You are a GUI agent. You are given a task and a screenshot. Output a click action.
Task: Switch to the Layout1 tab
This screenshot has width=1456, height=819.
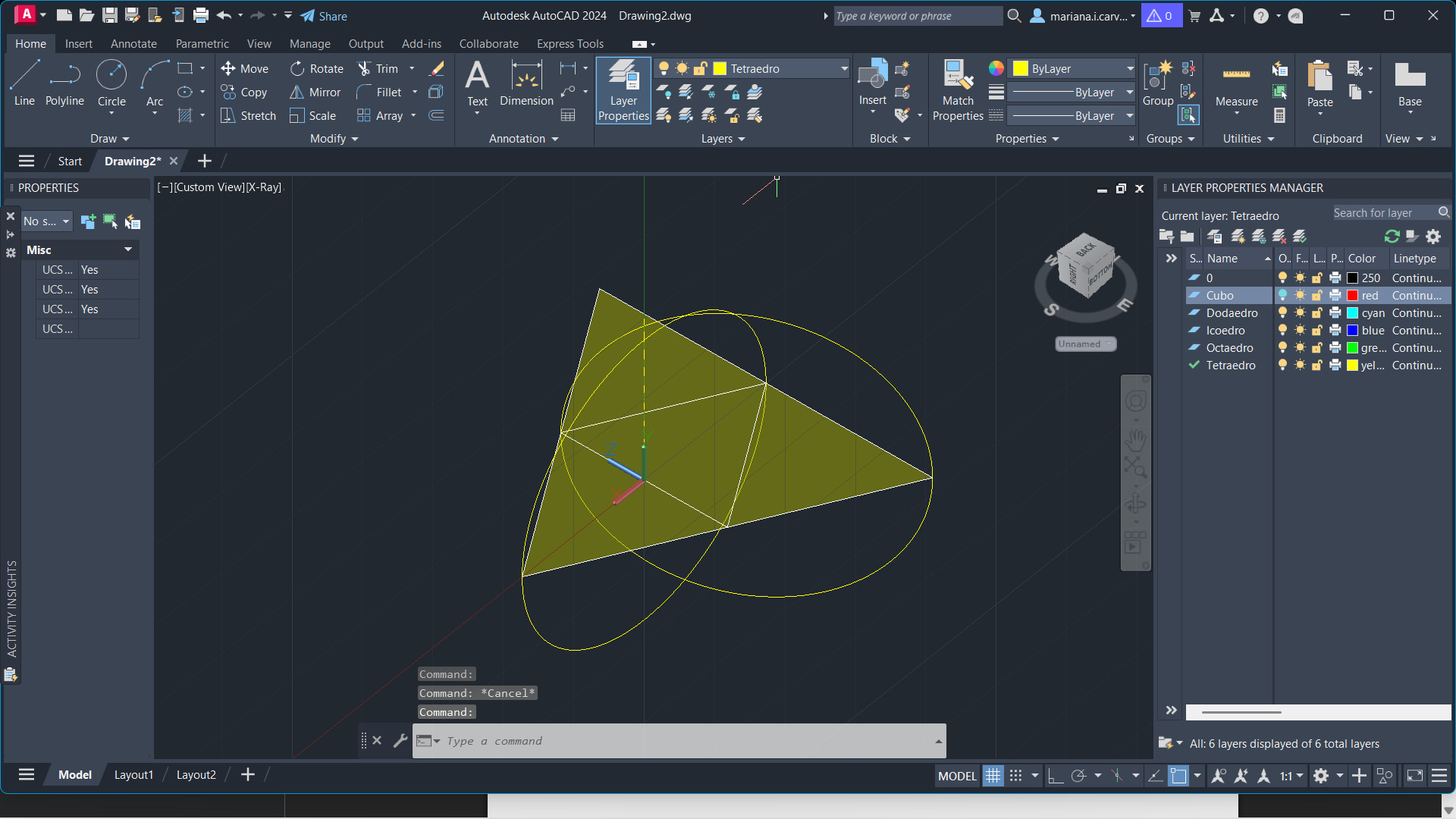coord(133,774)
